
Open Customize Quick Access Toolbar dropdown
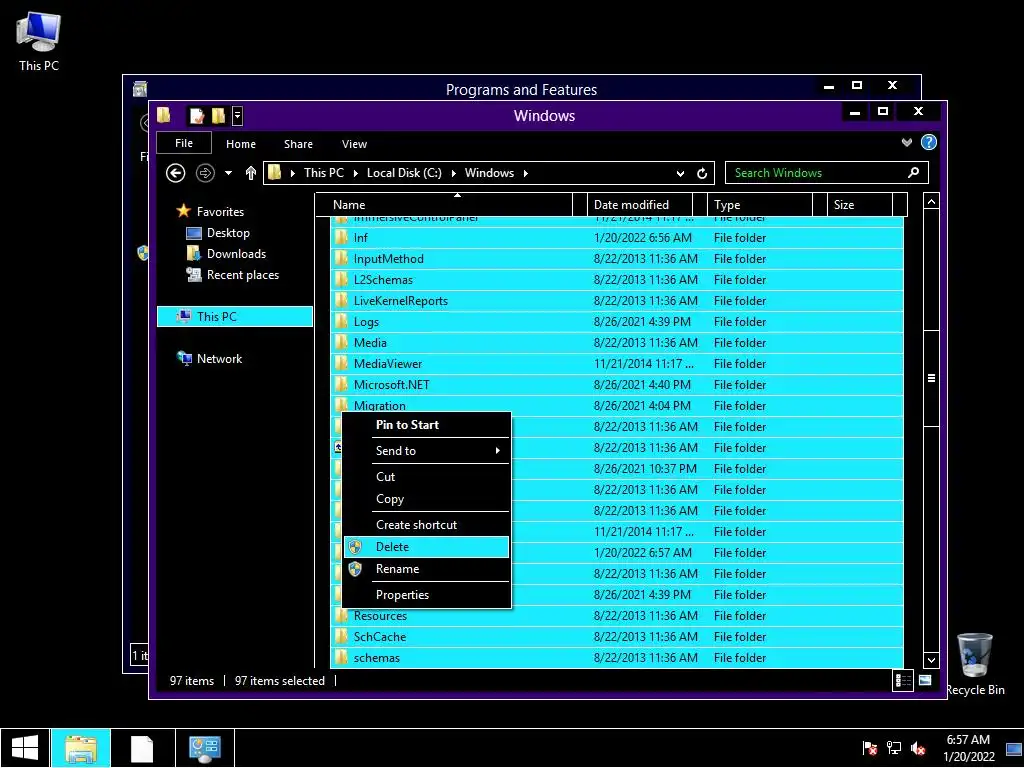[x=237, y=116]
